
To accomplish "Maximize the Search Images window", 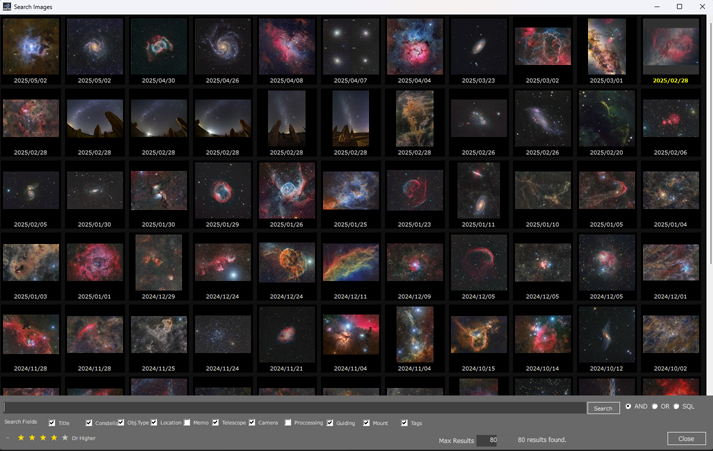I will [679, 6].
